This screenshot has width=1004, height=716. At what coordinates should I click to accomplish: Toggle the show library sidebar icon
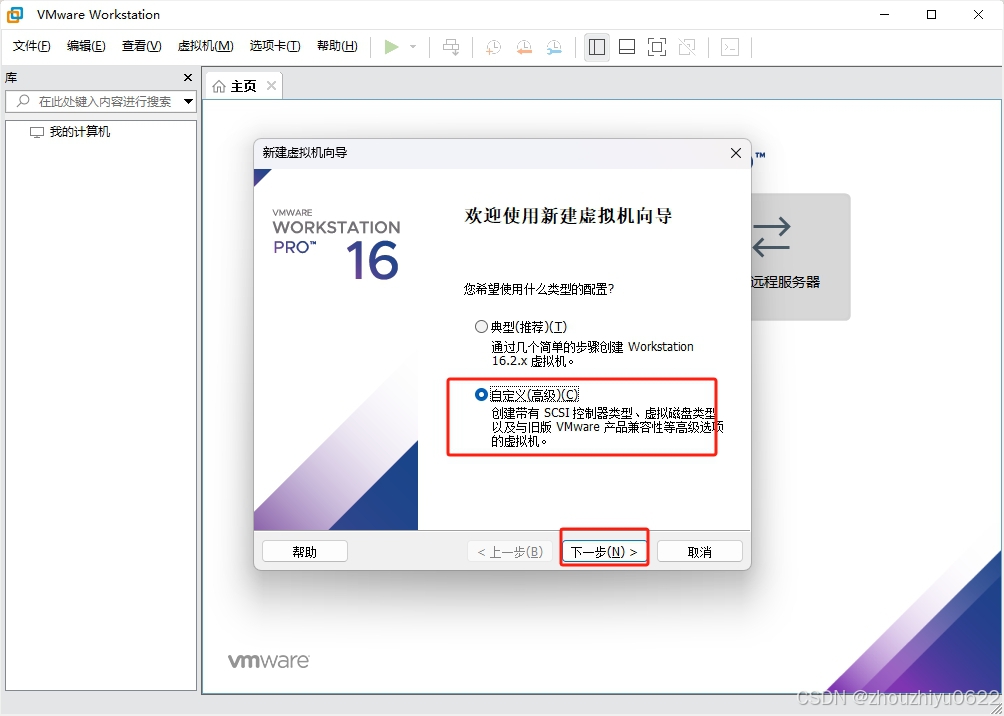pos(597,47)
